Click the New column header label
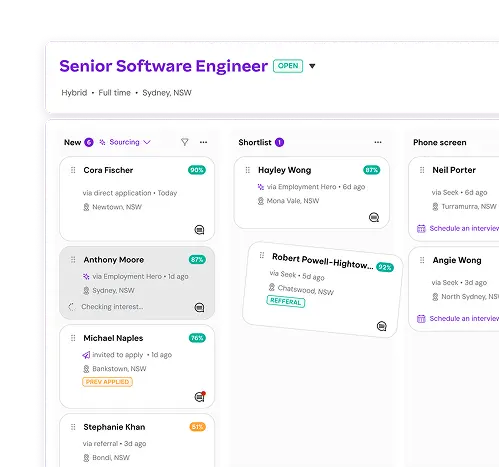Image resolution: width=499 pixels, height=467 pixels. coord(72,142)
